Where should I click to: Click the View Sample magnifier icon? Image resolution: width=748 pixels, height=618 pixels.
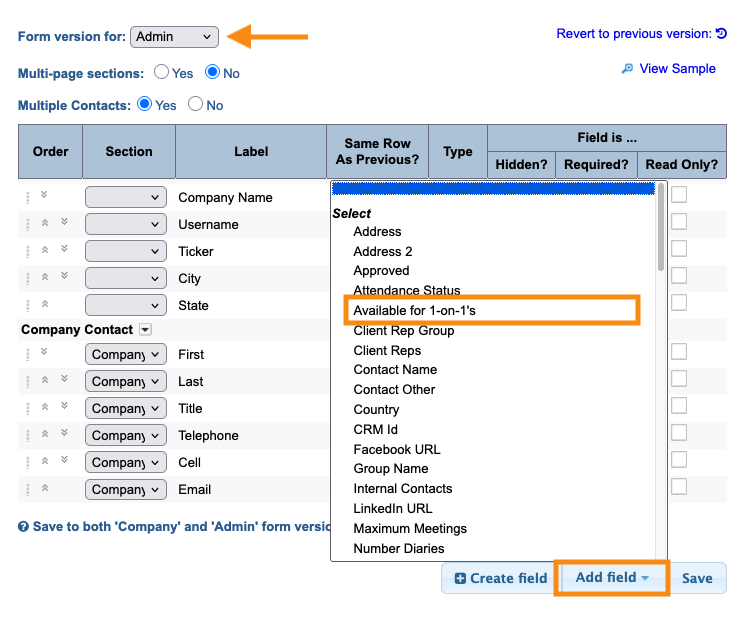627,69
